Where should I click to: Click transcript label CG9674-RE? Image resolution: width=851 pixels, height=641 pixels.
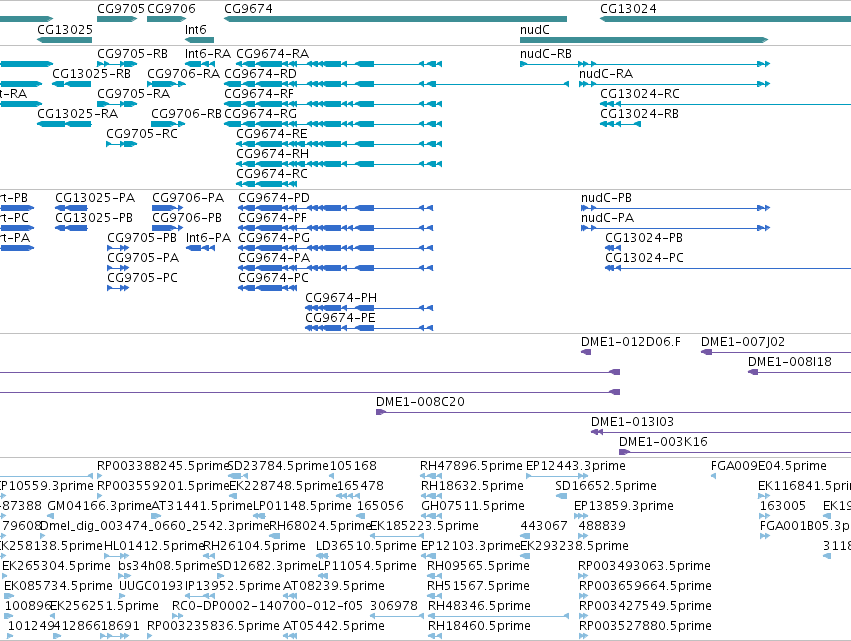pyautogui.click(x=271, y=134)
